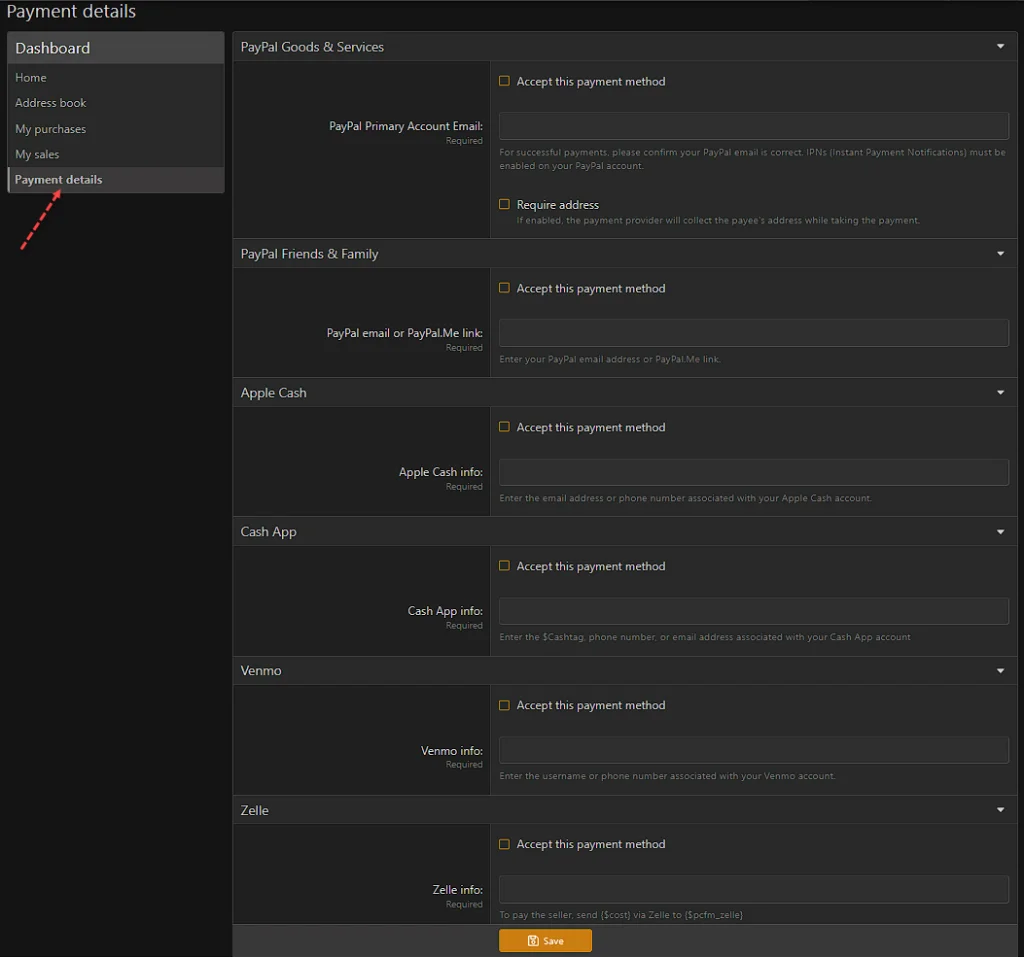This screenshot has height=957, width=1024.
Task: Check Accept payment method for PayPal Friends & Family
Action: pos(505,288)
